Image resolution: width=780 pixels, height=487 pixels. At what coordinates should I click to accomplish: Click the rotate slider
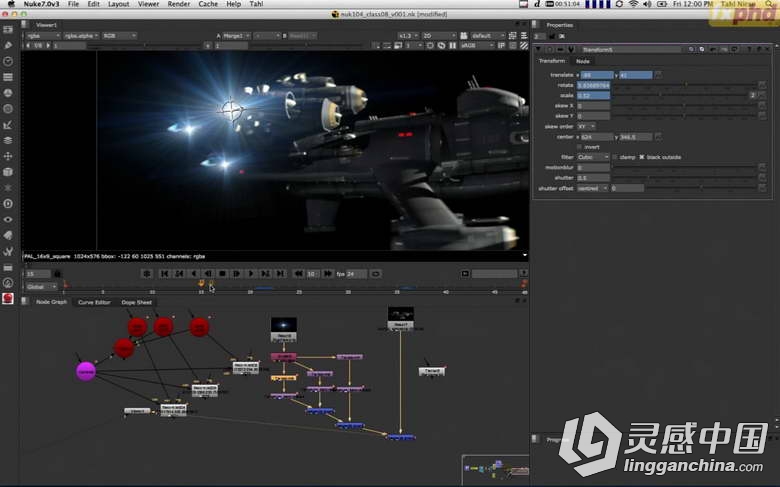coord(684,86)
